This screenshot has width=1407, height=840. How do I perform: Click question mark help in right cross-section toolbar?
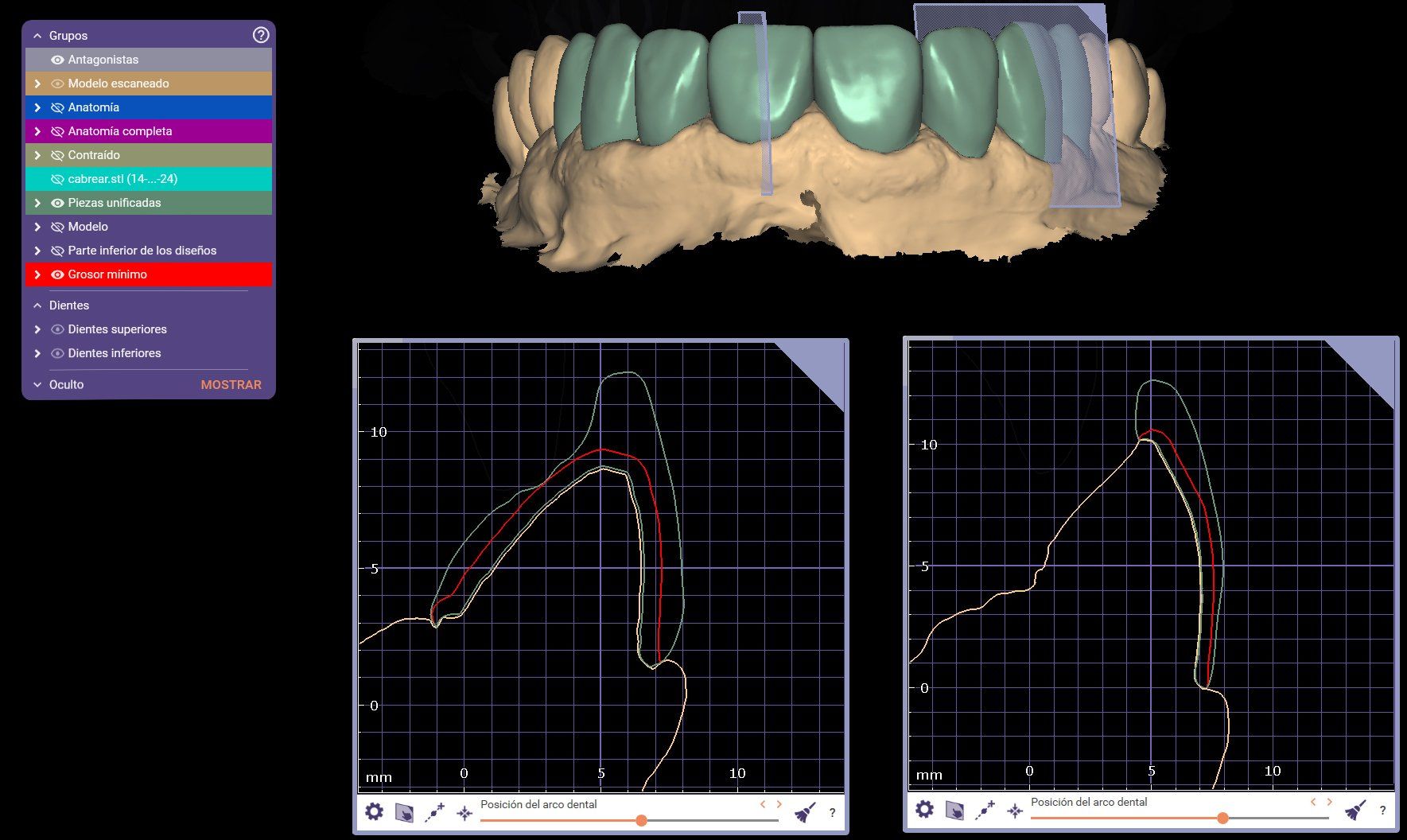1382,811
